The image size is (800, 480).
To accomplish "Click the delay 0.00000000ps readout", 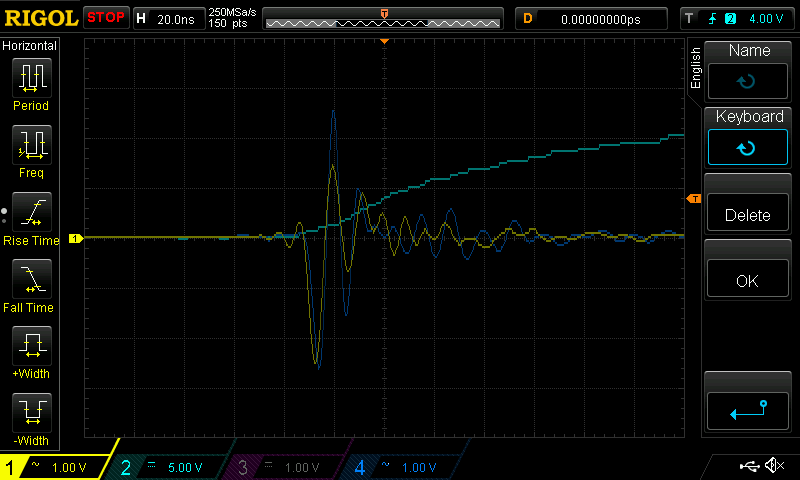I will [x=601, y=19].
